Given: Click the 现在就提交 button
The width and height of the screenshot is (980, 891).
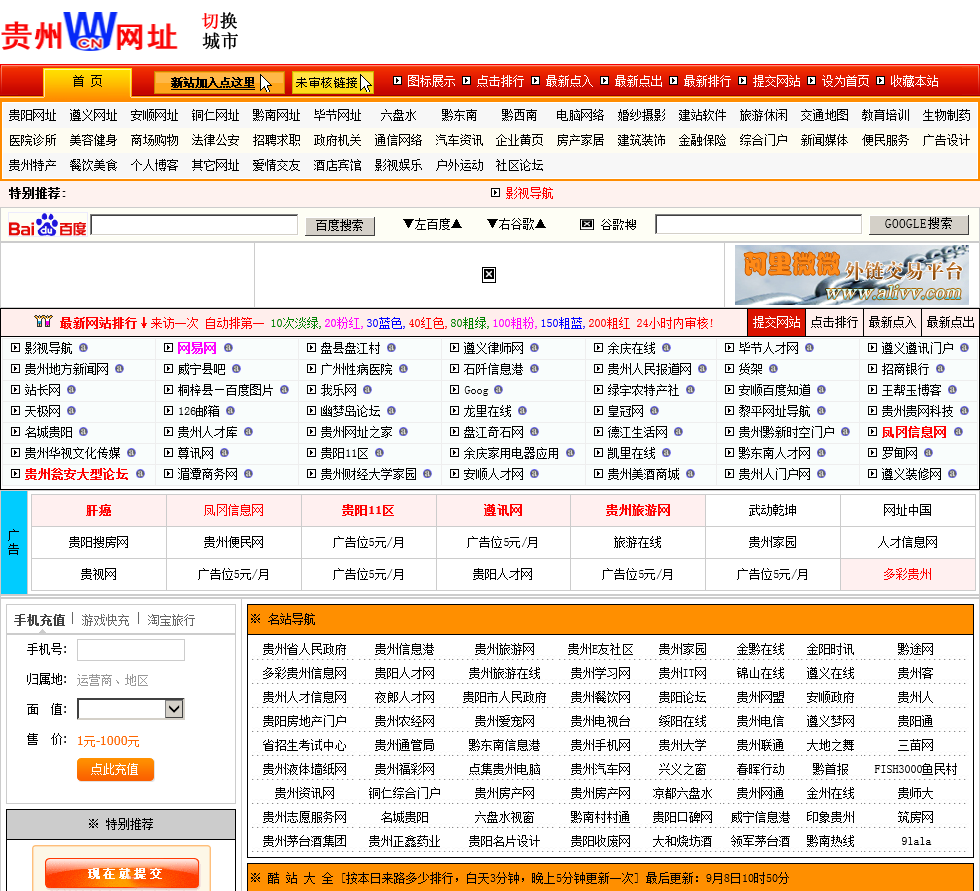Looking at the screenshot, I should pyautogui.click(x=122, y=873).
